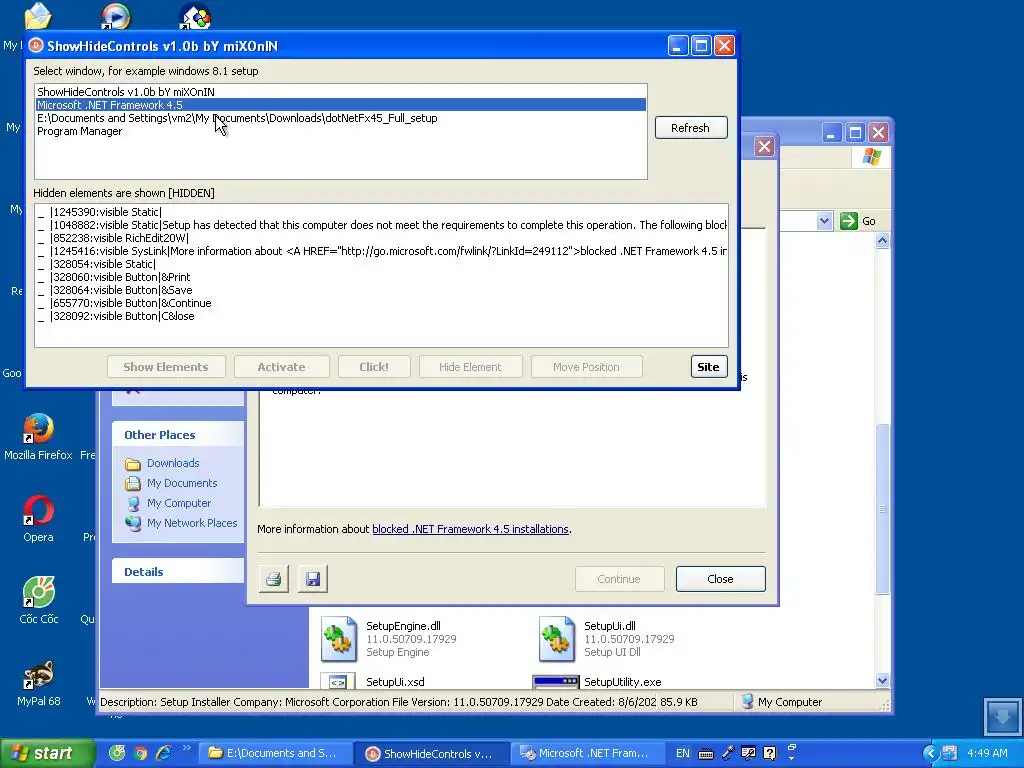Click the Site button

click(x=709, y=367)
